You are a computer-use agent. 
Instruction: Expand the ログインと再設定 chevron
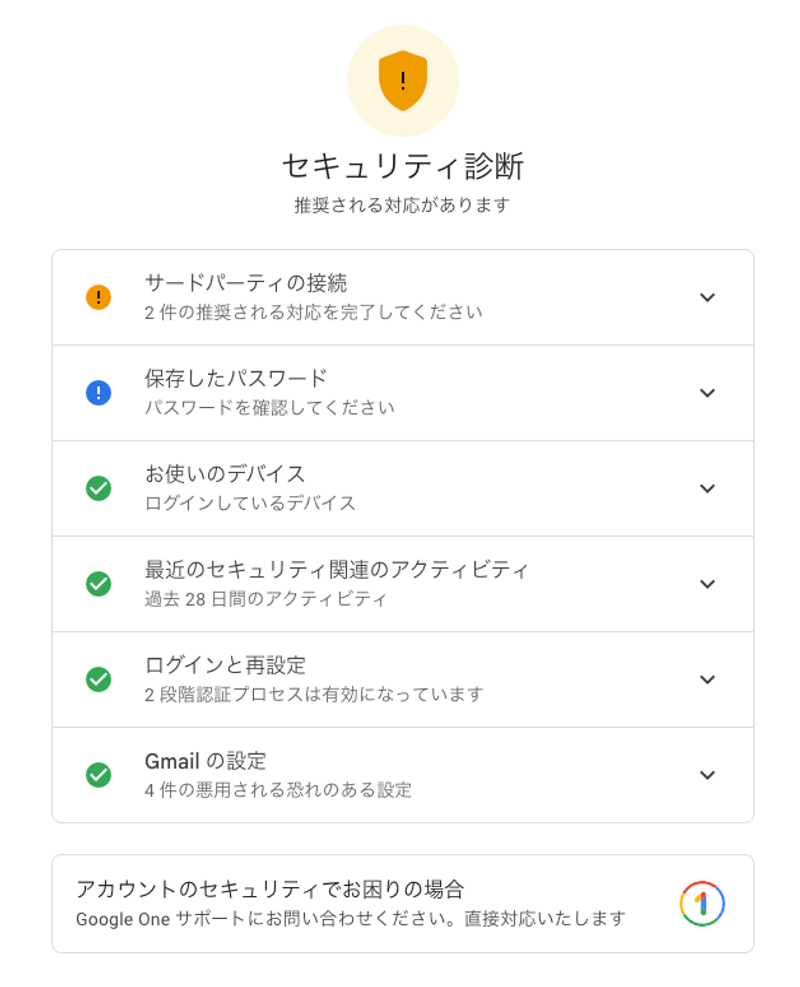coord(707,679)
